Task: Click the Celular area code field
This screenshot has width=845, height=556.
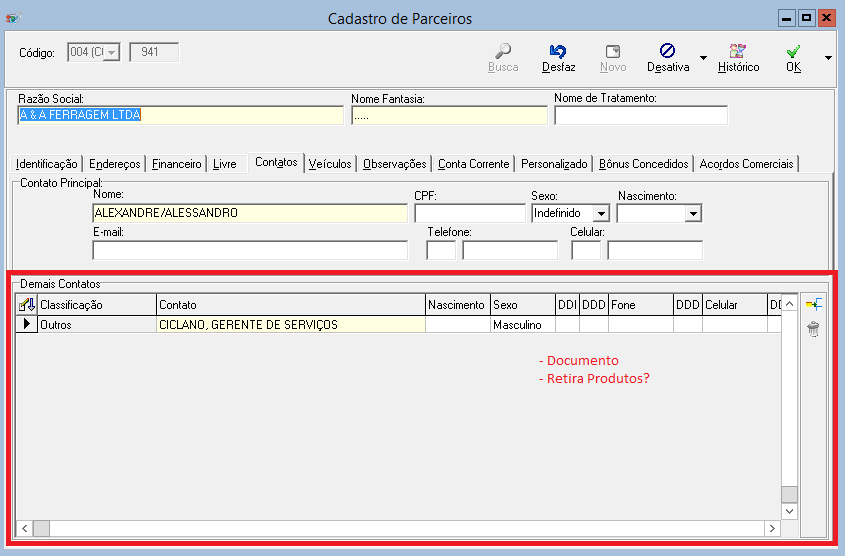Action: coord(586,251)
